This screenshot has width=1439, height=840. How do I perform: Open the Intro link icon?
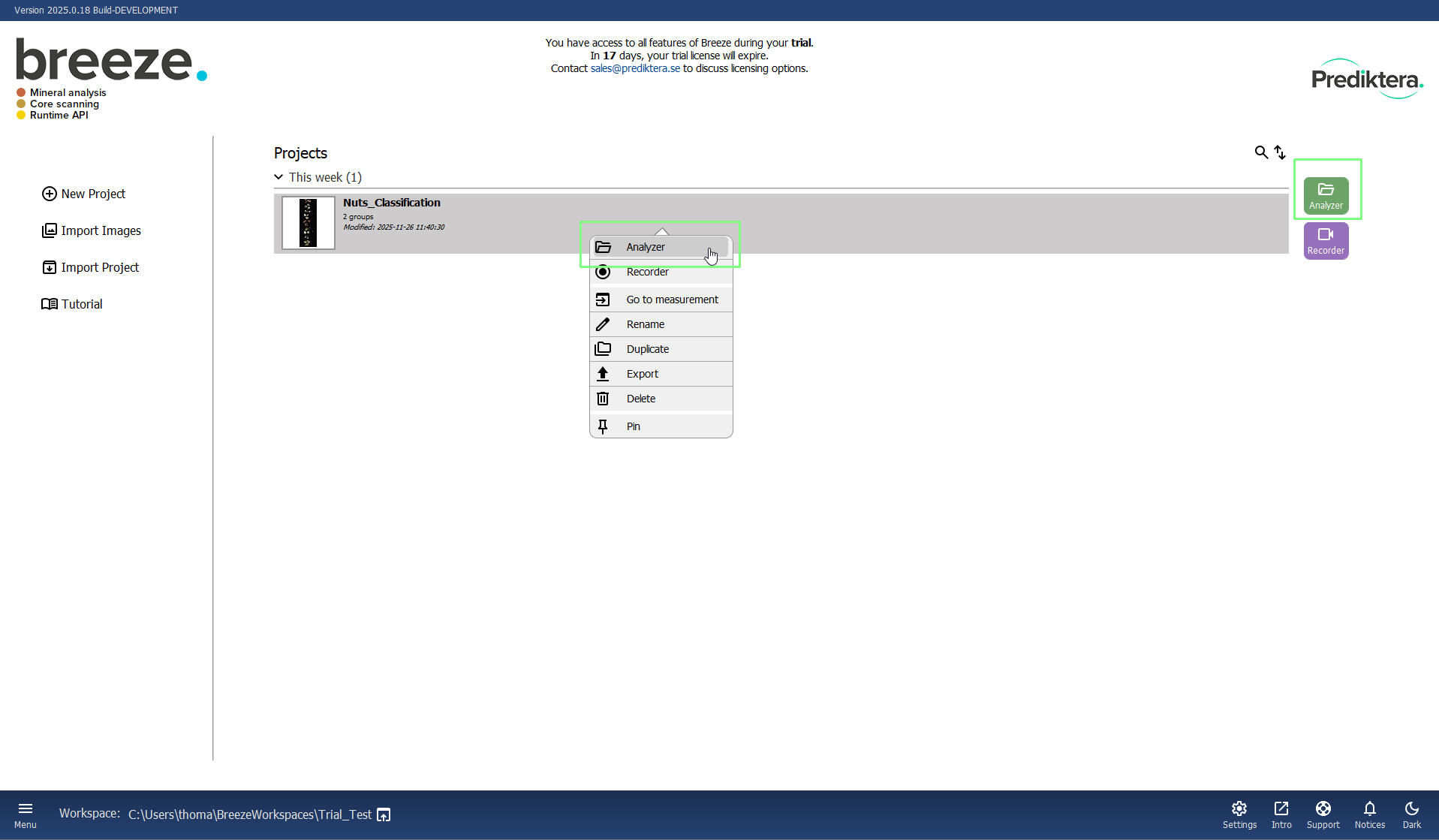pos(1281,814)
